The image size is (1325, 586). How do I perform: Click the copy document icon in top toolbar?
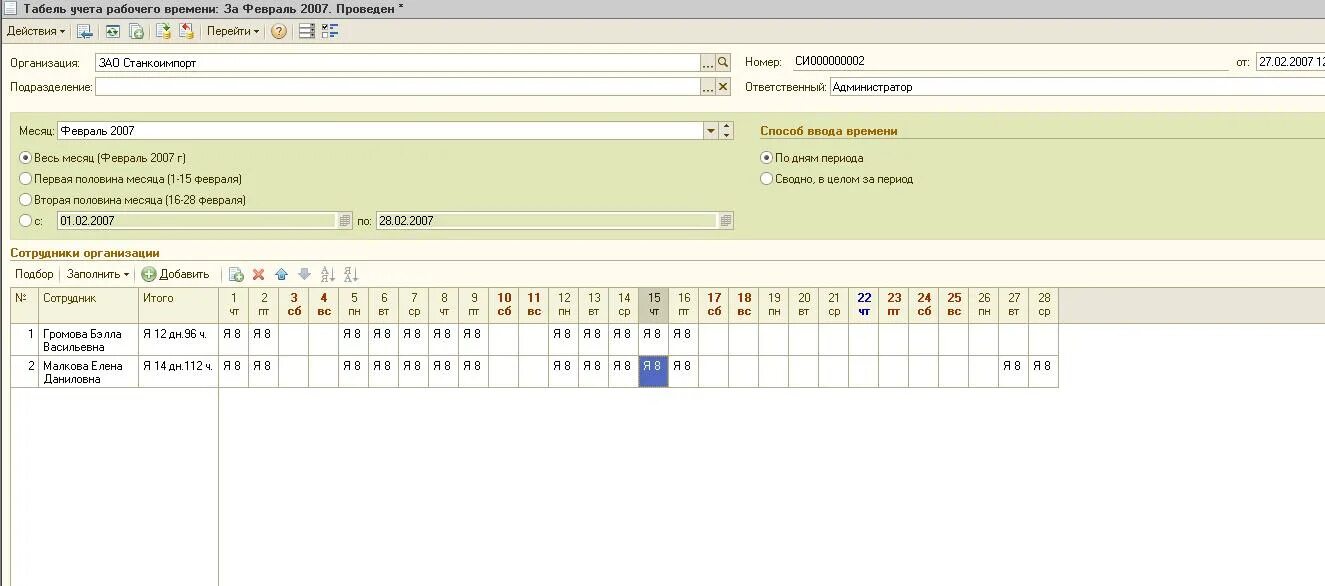coord(136,31)
